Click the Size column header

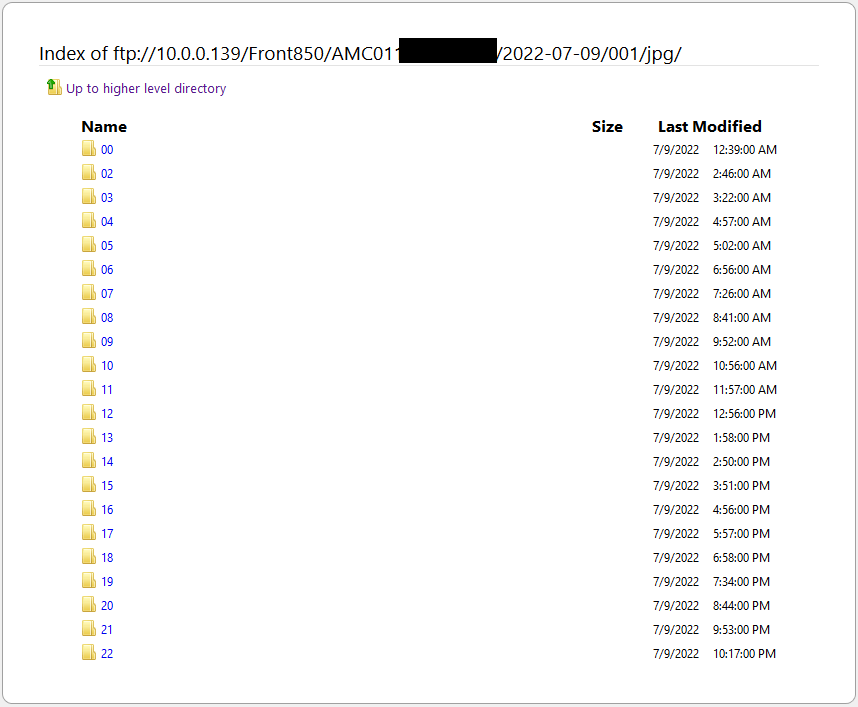click(607, 127)
